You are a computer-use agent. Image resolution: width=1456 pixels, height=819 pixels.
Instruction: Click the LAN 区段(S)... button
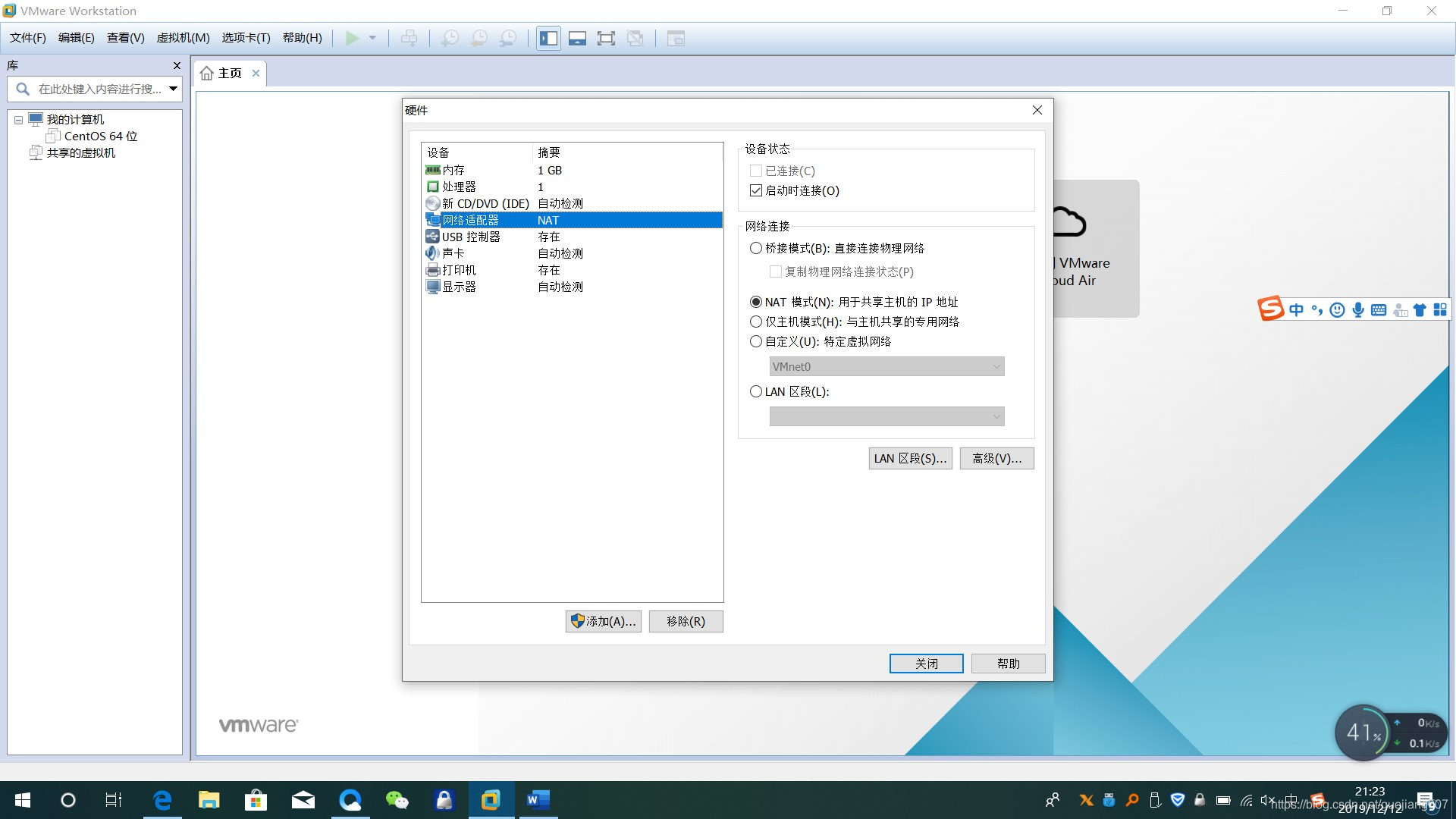(910, 459)
